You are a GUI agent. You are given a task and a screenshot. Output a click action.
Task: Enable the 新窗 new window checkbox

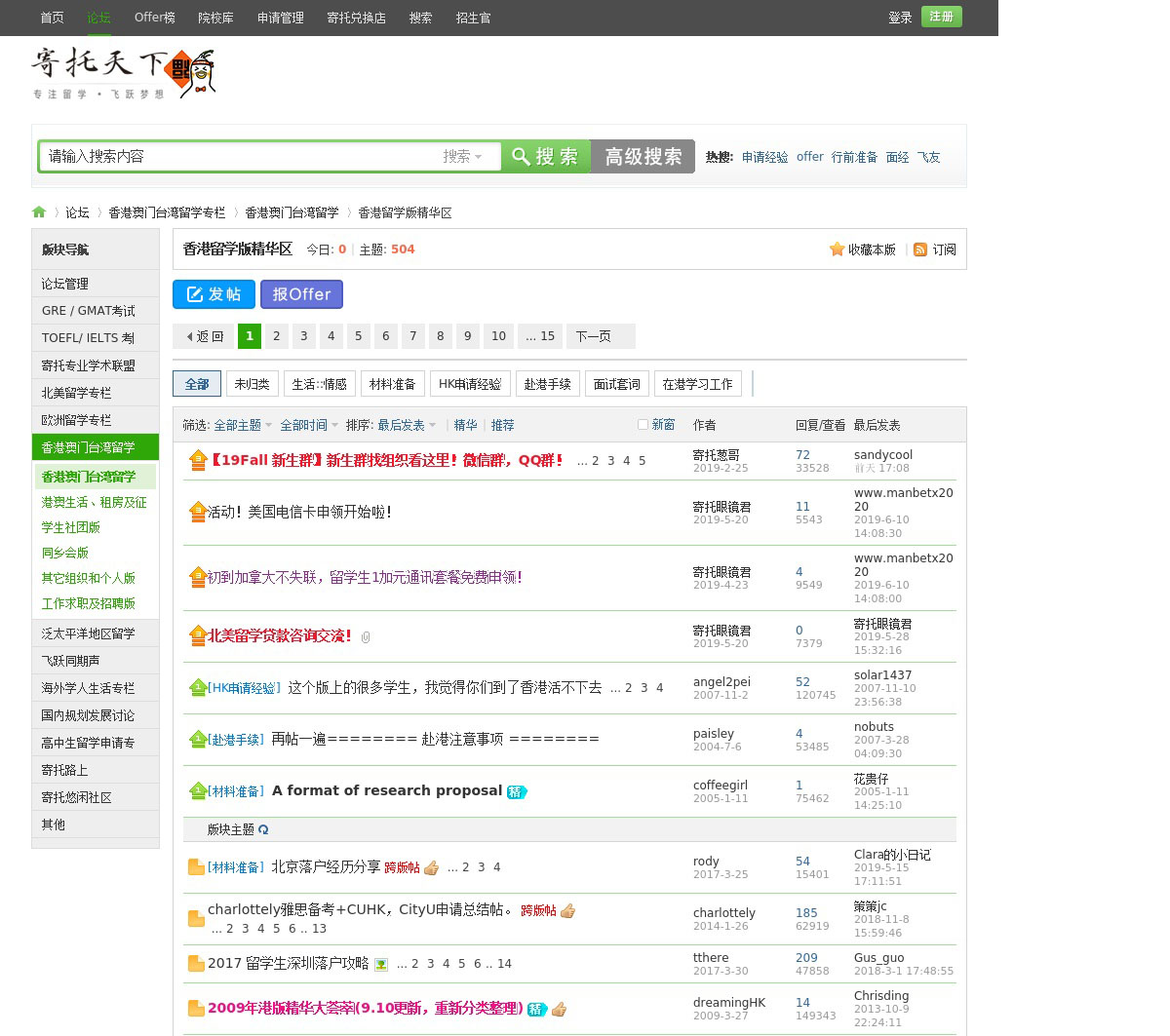[x=643, y=425]
